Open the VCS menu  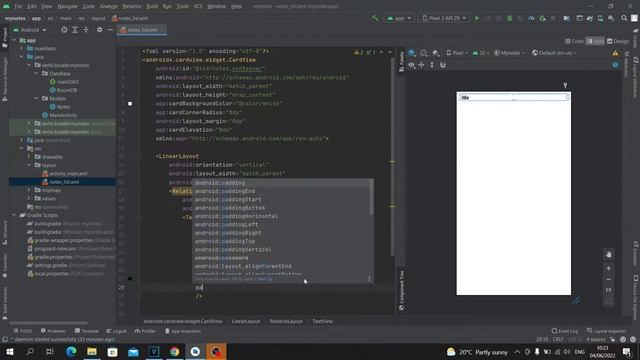click(198, 6)
